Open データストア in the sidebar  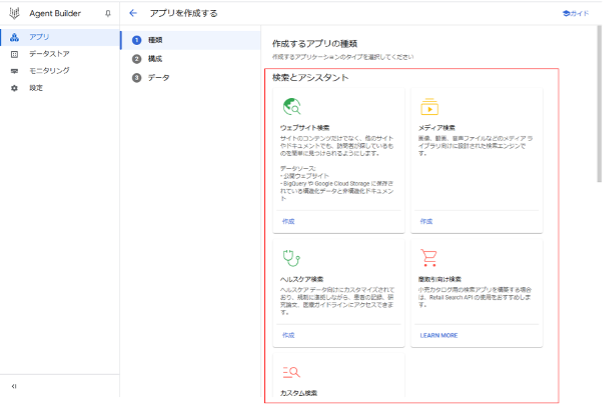tap(60, 54)
